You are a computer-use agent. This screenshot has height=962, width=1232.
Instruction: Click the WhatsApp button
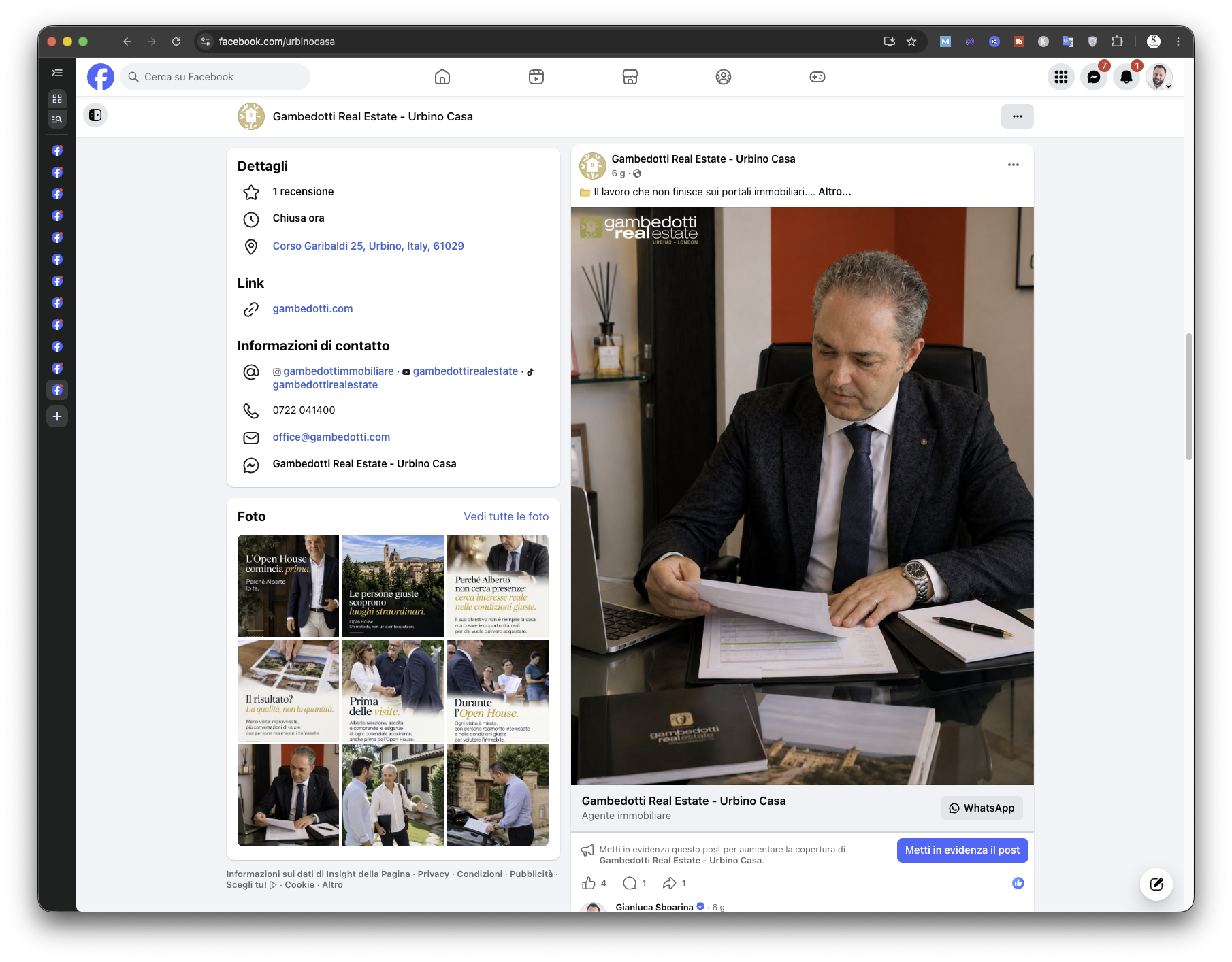pyautogui.click(x=982, y=808)
